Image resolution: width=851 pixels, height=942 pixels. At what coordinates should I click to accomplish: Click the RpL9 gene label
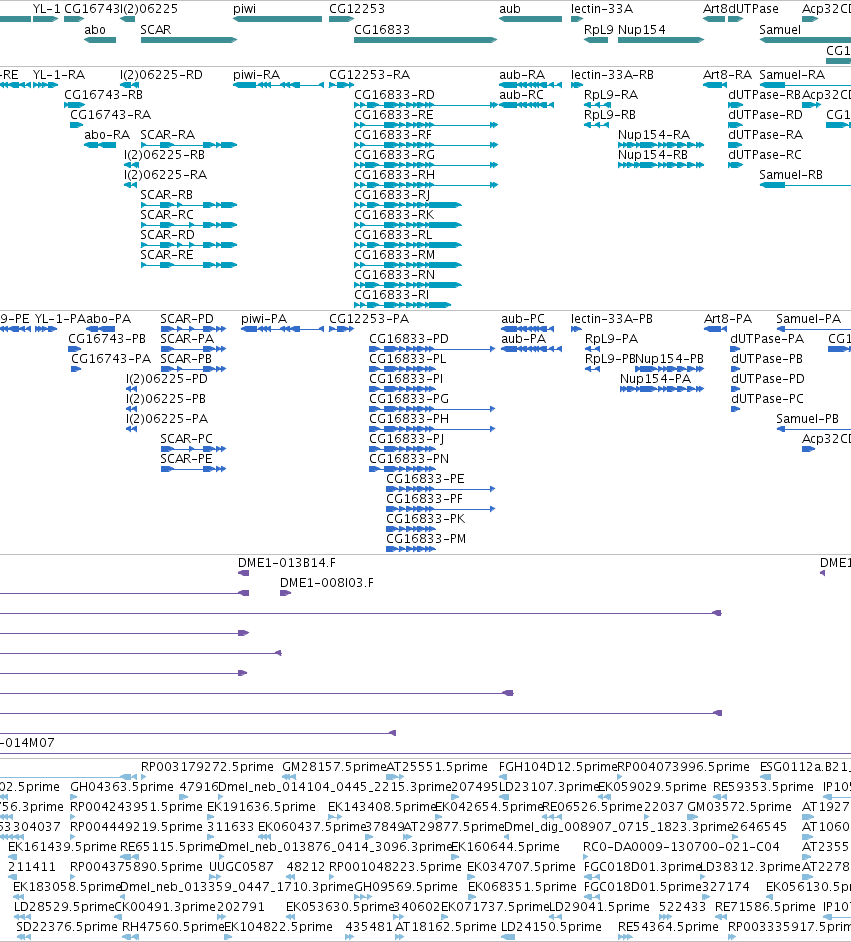598,29
